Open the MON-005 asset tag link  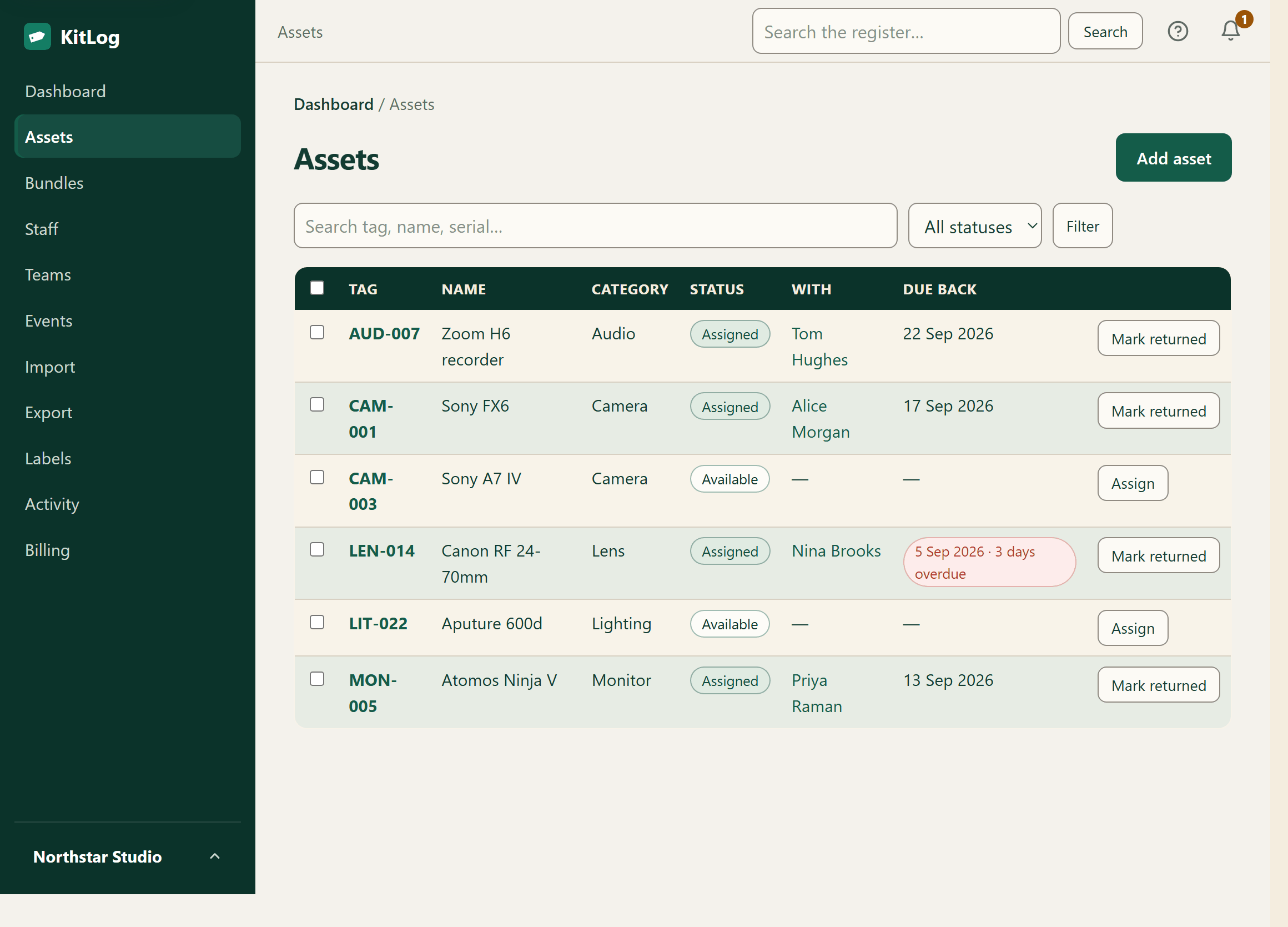click(x=373, y=693)
